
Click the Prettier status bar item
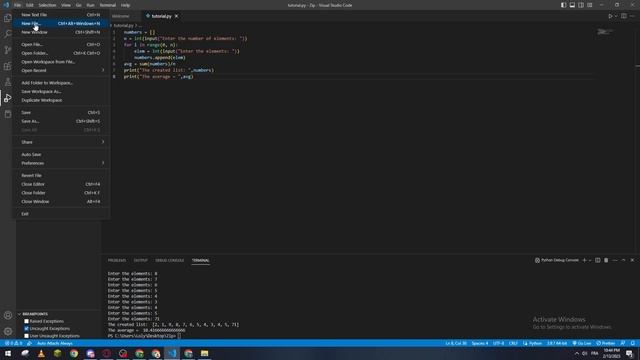point(606,343)
